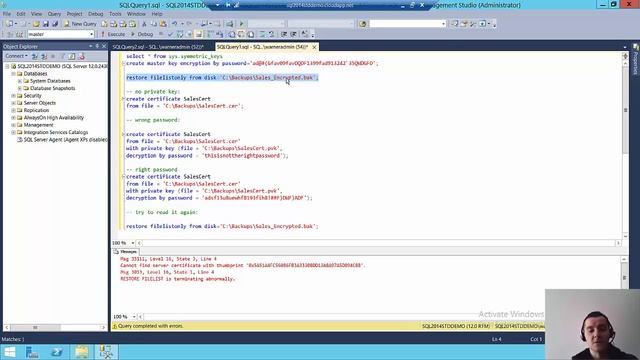Click the Find icon beside search box

362,24
